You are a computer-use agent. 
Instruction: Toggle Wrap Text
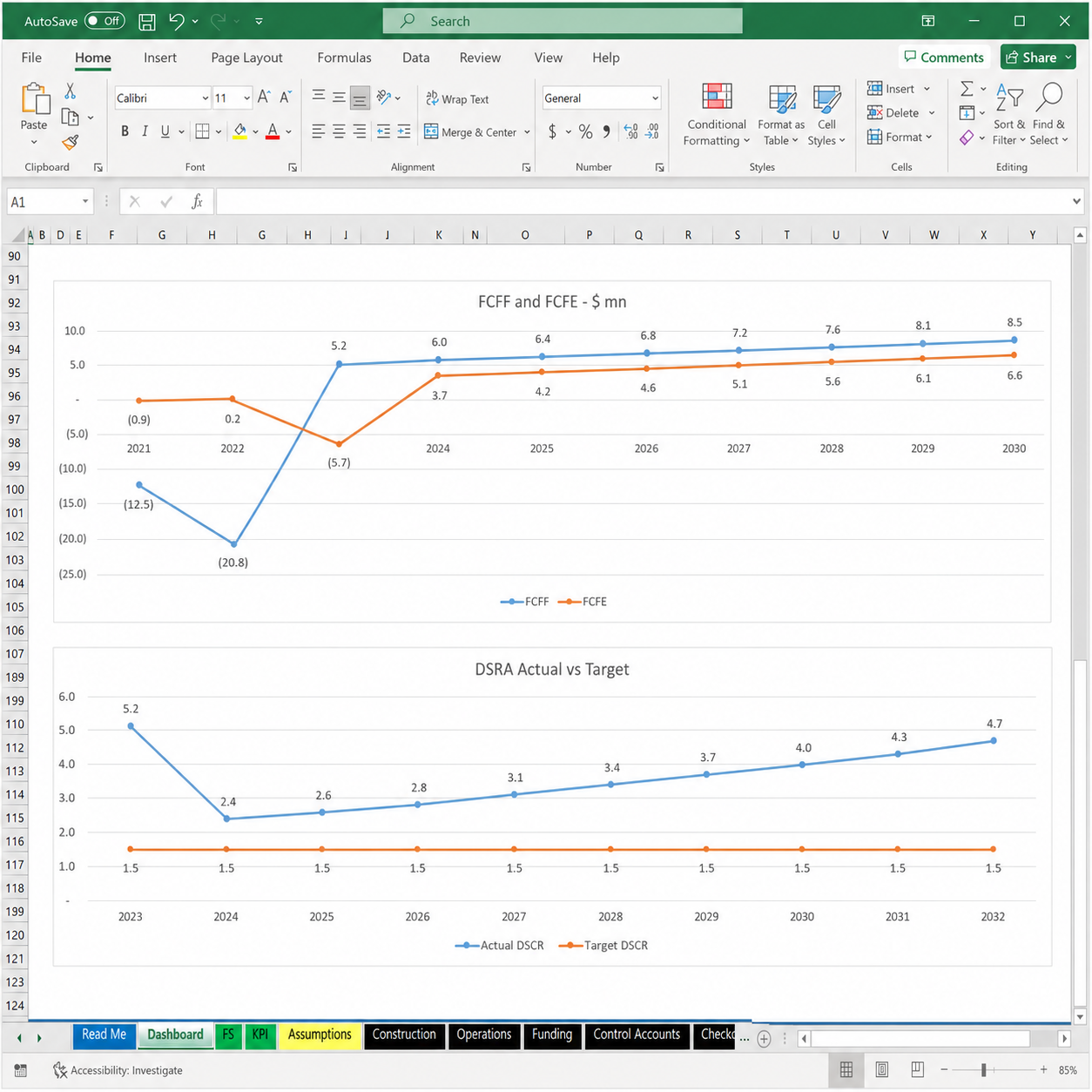[x=457, y=98]
